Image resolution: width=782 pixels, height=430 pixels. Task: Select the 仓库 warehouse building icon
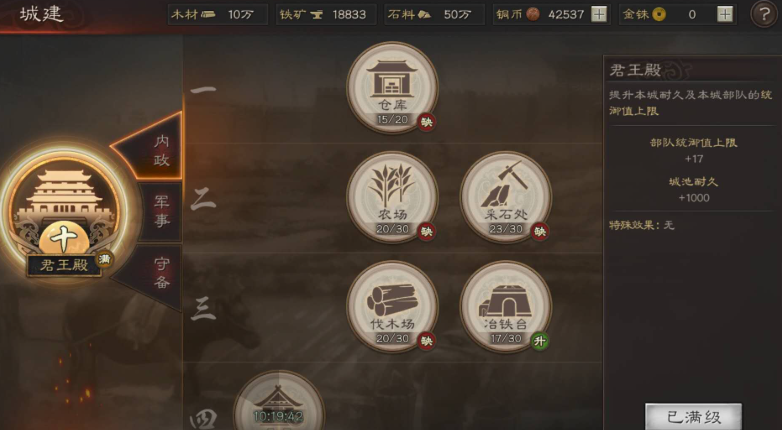tap(392, 87)
